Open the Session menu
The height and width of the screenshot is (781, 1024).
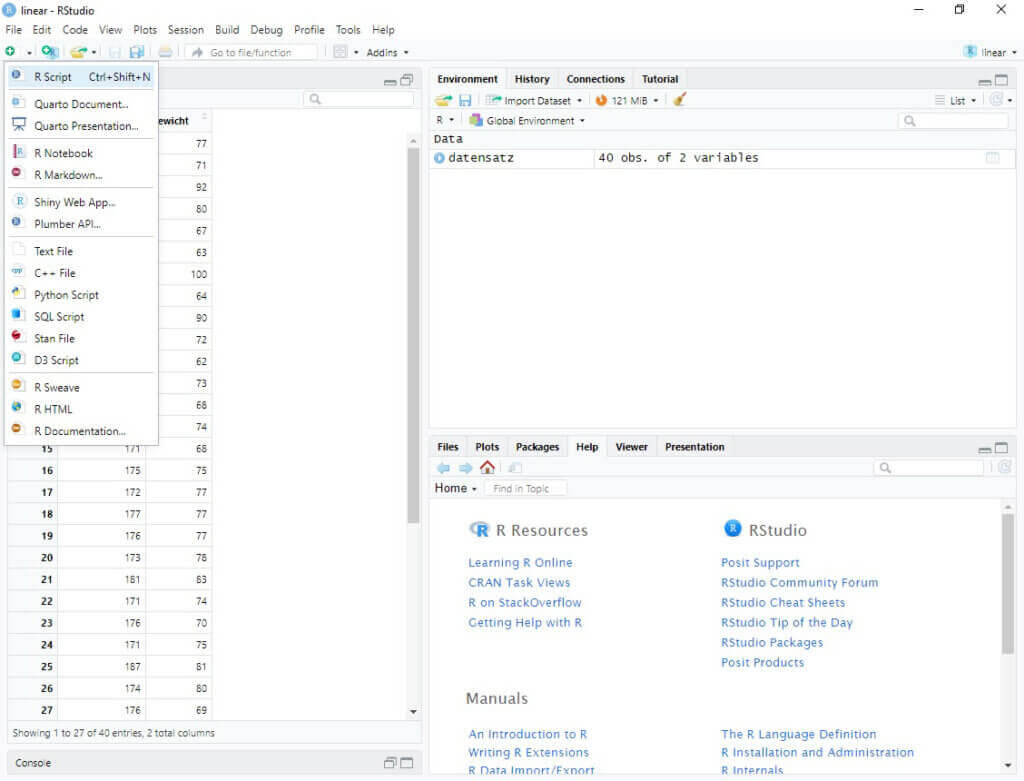pyautogui.click(x=185, y=29)
